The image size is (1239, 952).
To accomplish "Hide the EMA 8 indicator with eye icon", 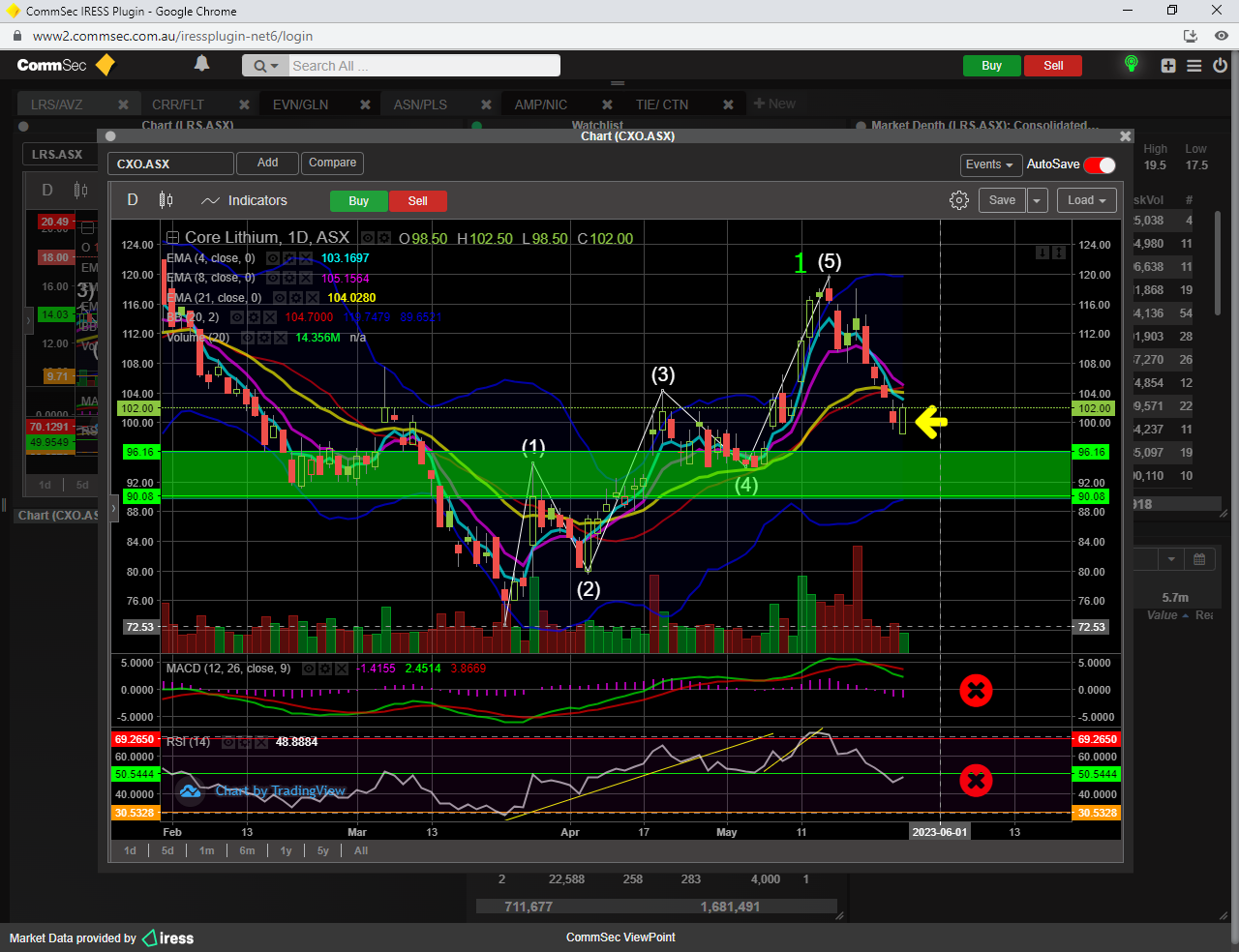I will (x=273, y=279).
